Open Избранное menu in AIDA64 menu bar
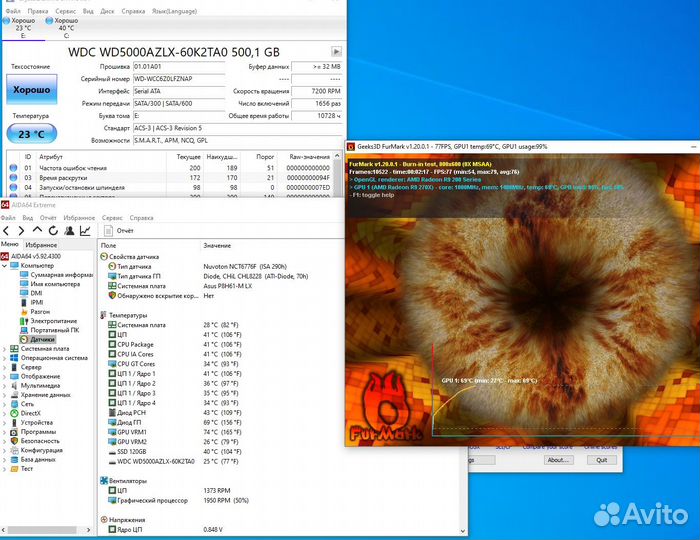Viewport: 700px width, 540px height. 79,218
